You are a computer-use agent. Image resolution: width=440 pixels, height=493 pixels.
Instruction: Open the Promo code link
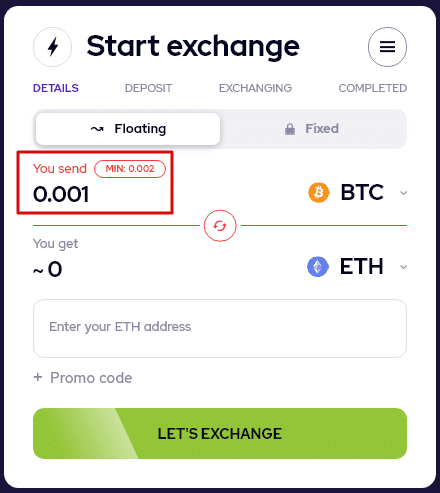click(91, 378)
